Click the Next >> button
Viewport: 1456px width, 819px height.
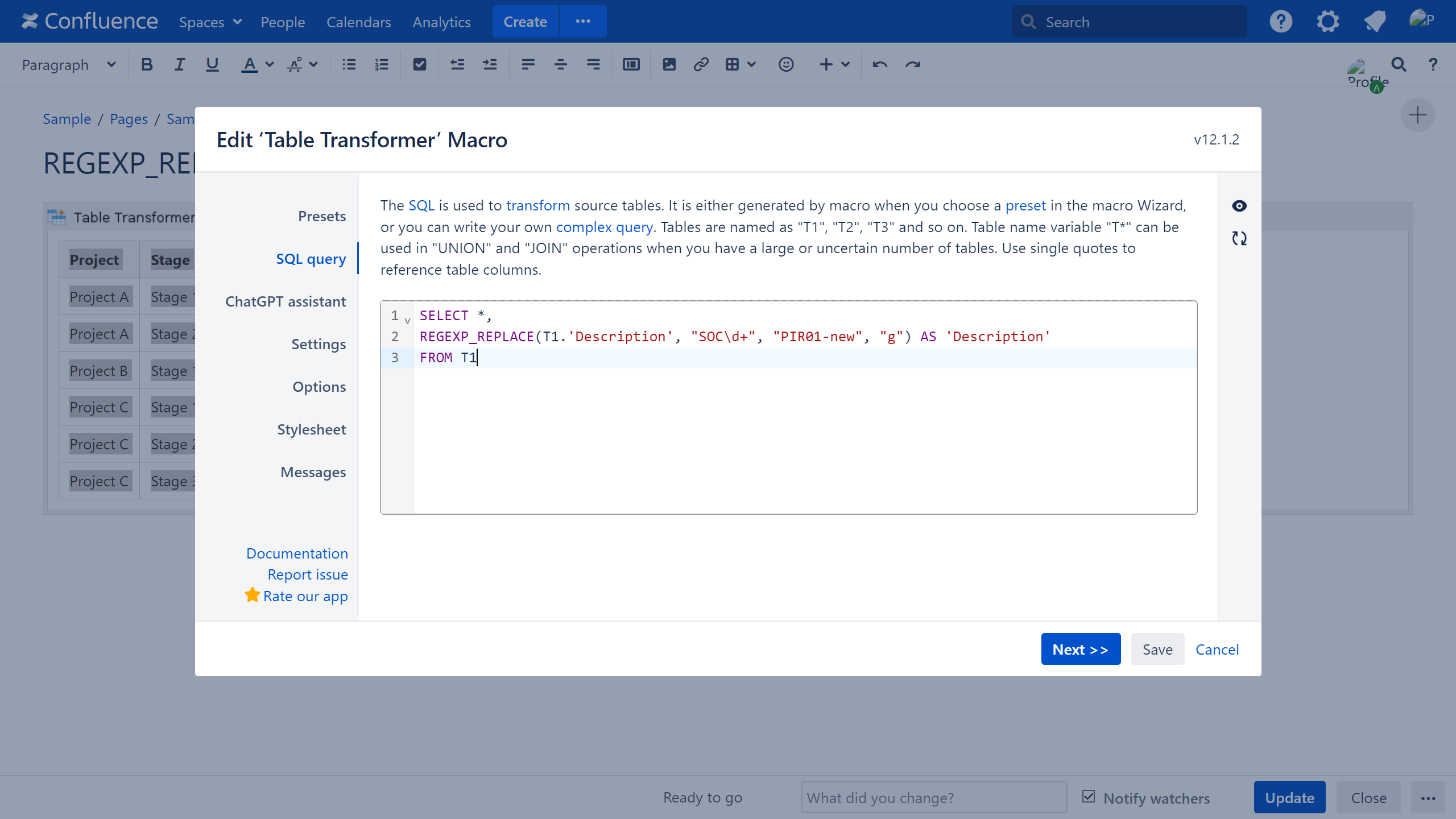point(1080,649)
